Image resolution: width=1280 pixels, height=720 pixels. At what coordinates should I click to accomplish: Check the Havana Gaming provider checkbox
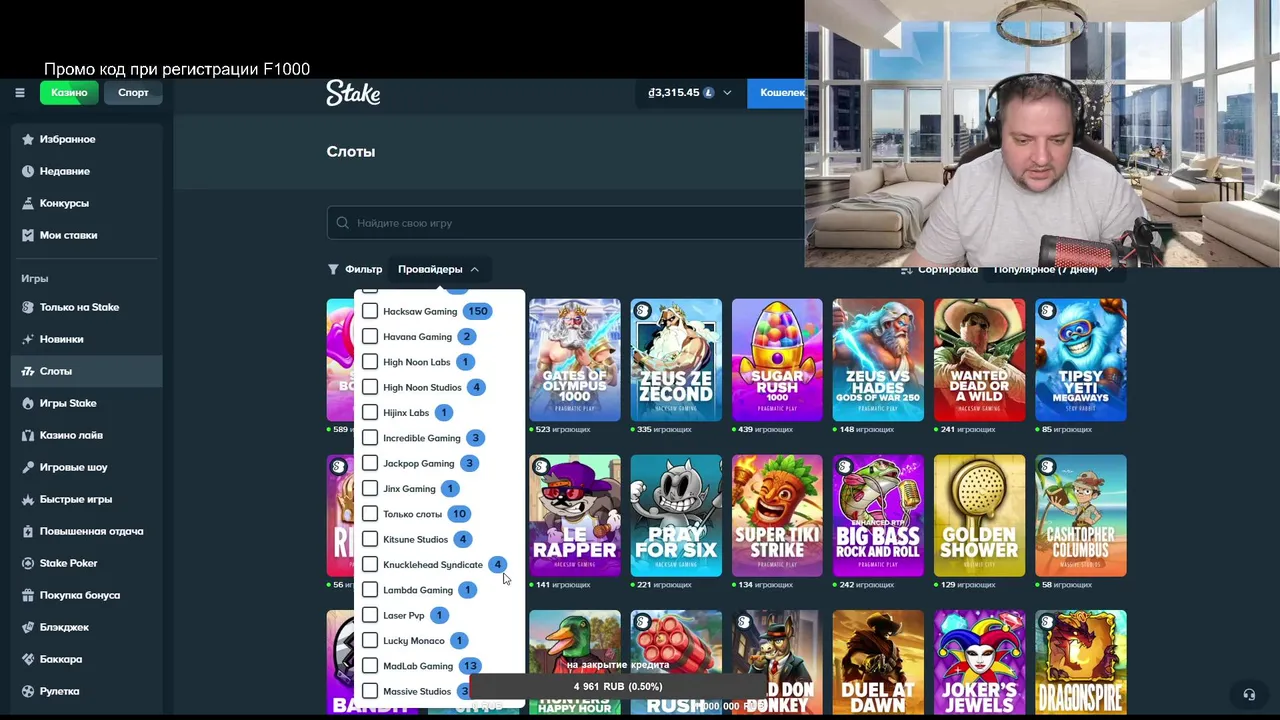pos(370,336)
